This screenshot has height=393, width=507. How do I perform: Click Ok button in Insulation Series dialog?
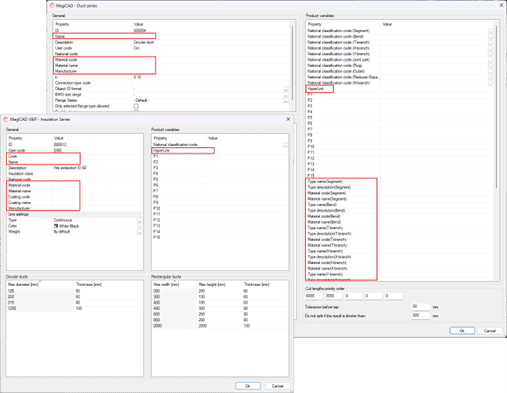pyautogui.click(x=248, y=386)
